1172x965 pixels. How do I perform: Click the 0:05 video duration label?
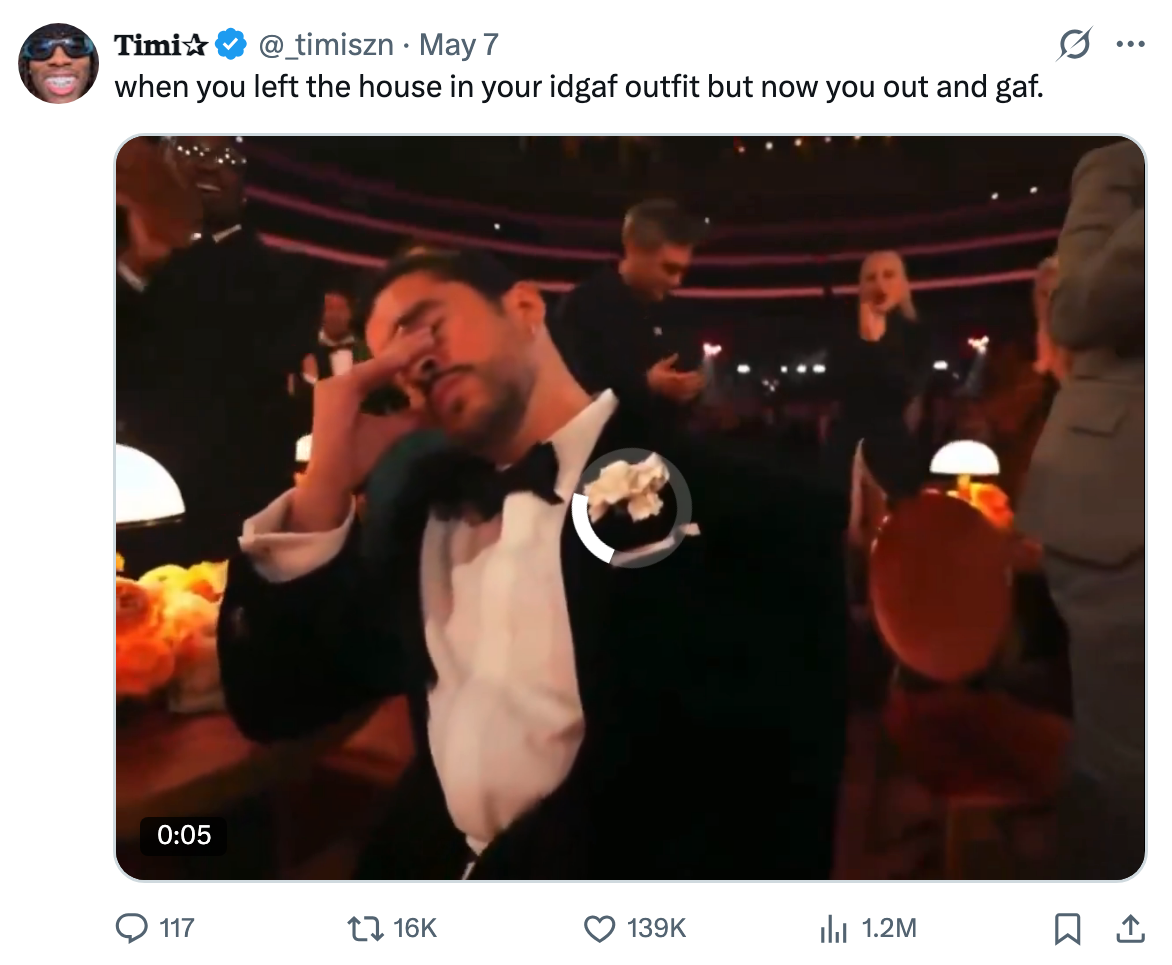pyautogui.click(x=184, y=835)
